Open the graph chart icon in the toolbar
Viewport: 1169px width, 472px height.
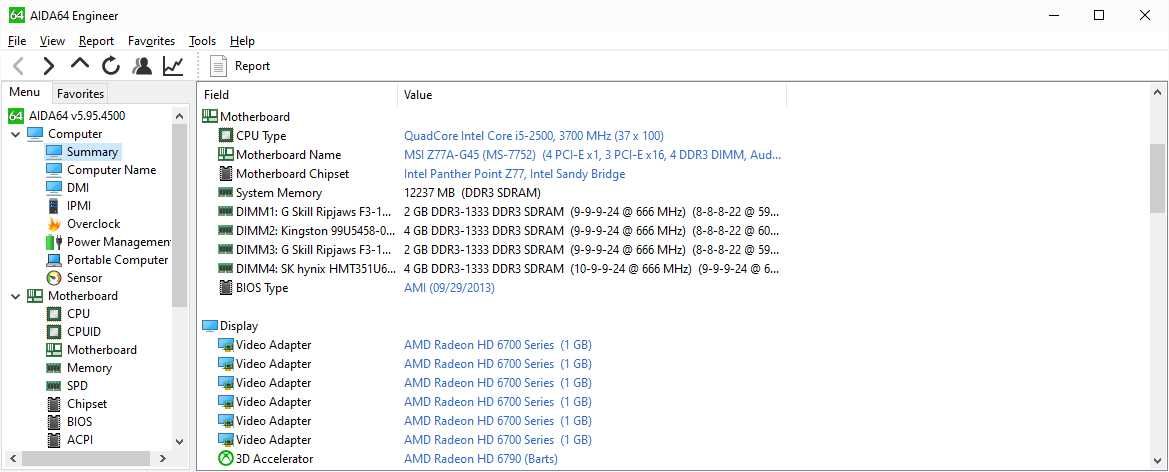point(173,66)
